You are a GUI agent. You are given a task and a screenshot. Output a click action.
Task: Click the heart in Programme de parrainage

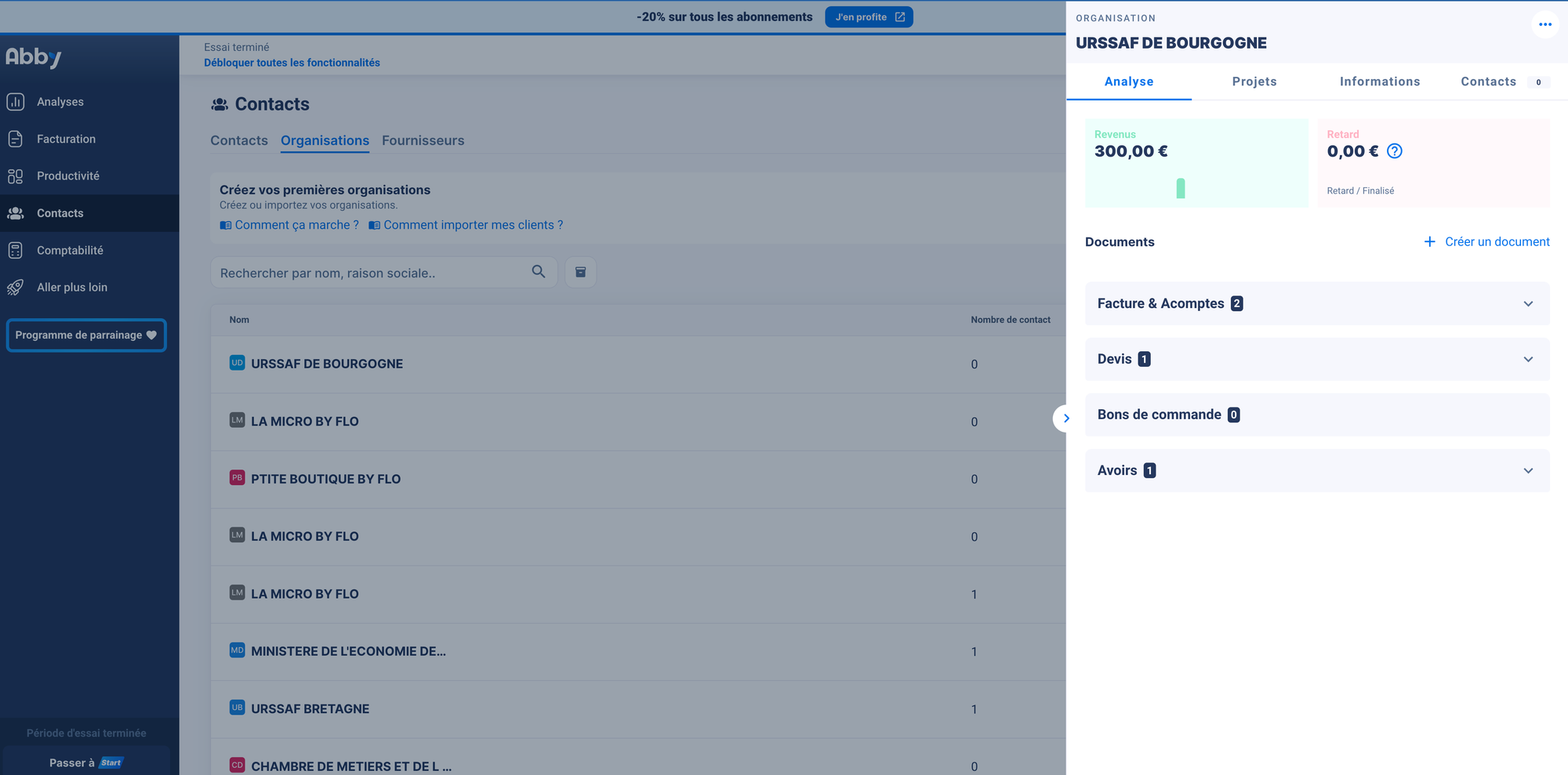[x=152, y=335]
